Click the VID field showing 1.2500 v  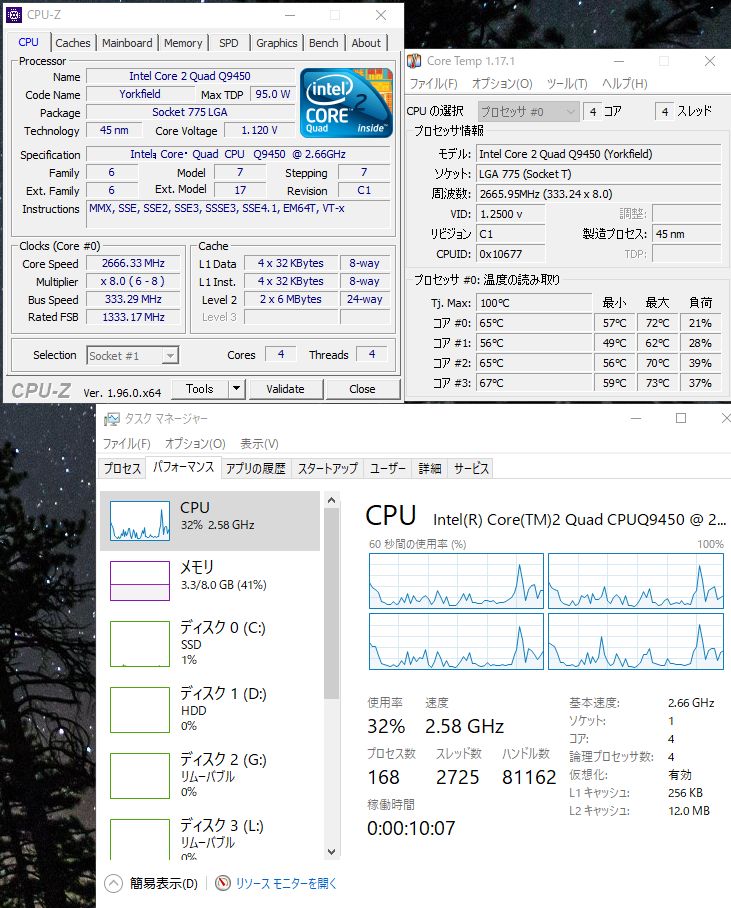(x=510, y=214)
